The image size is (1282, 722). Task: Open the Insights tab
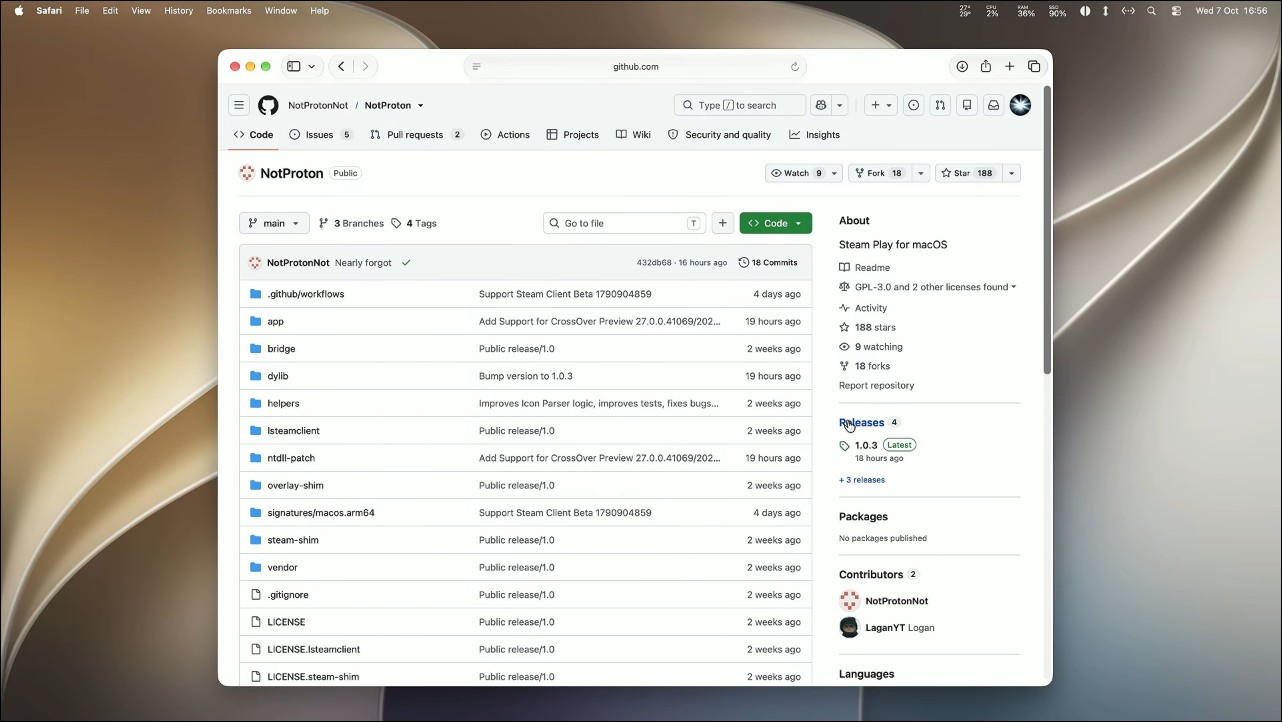tap(814, 135)
